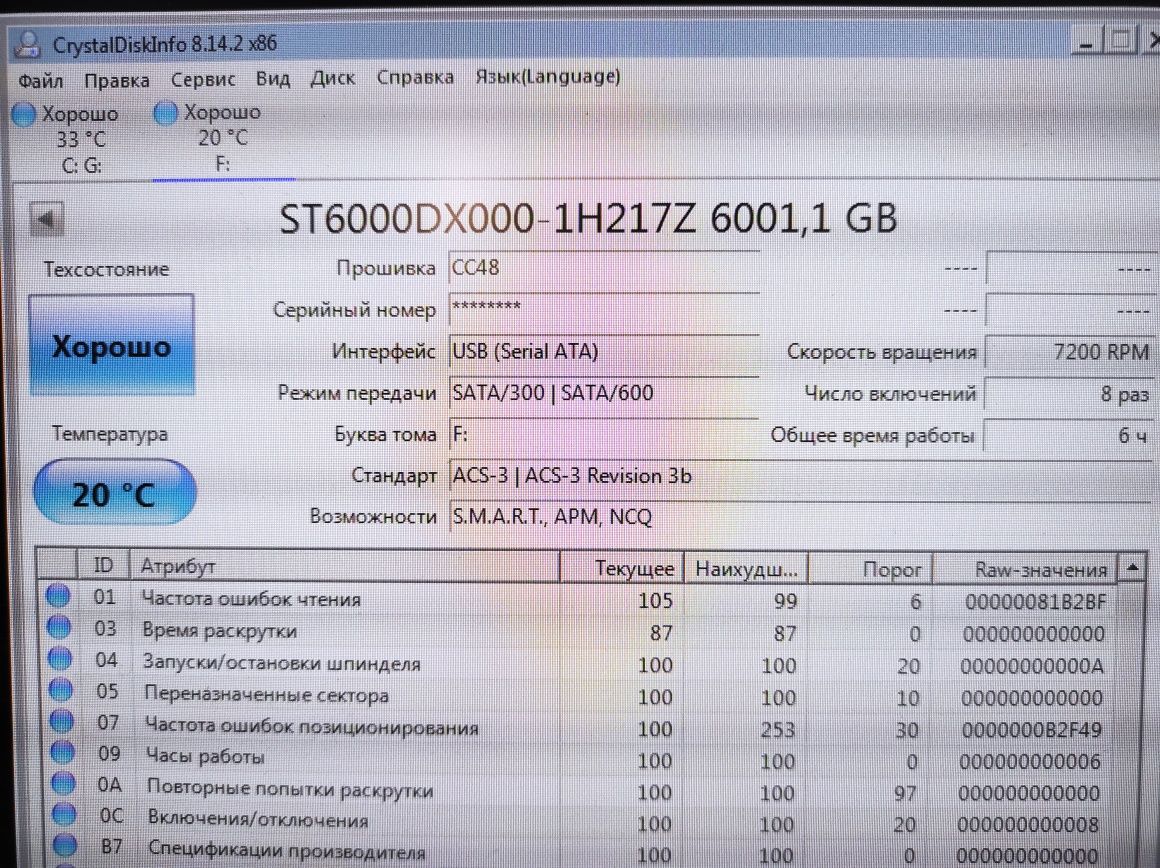
Task: Click status icon of attribute 05
Action: [x=61, y=690]
